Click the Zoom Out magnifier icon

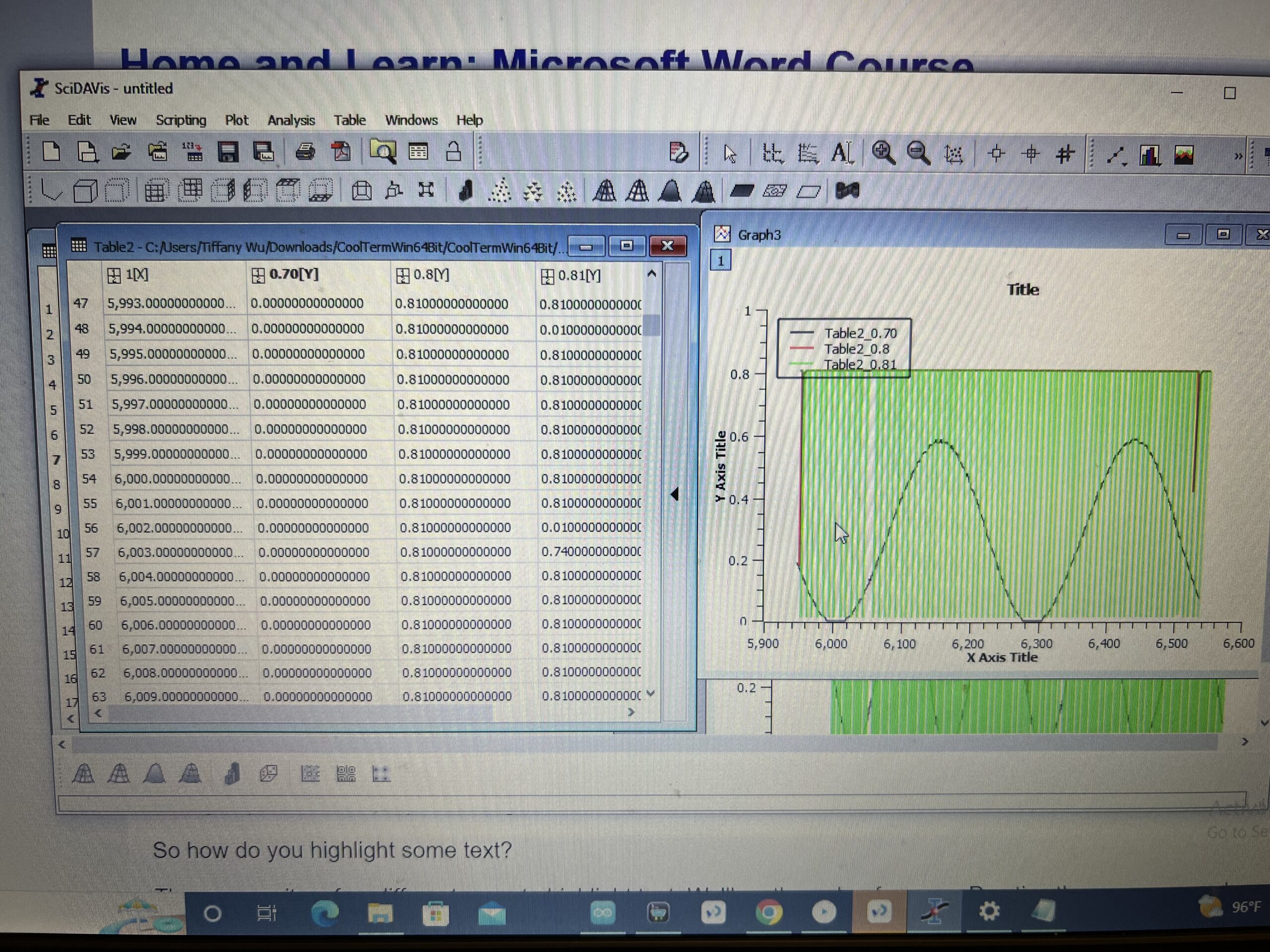point(919,153)
